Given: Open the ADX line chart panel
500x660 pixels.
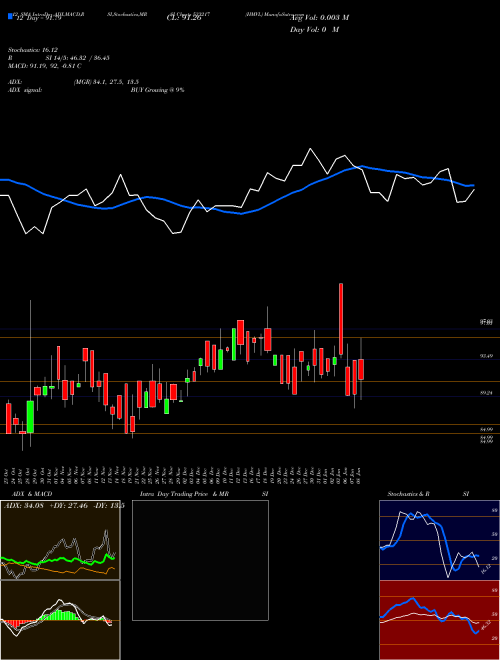Looking at the screenshot, I should (60, 540).
